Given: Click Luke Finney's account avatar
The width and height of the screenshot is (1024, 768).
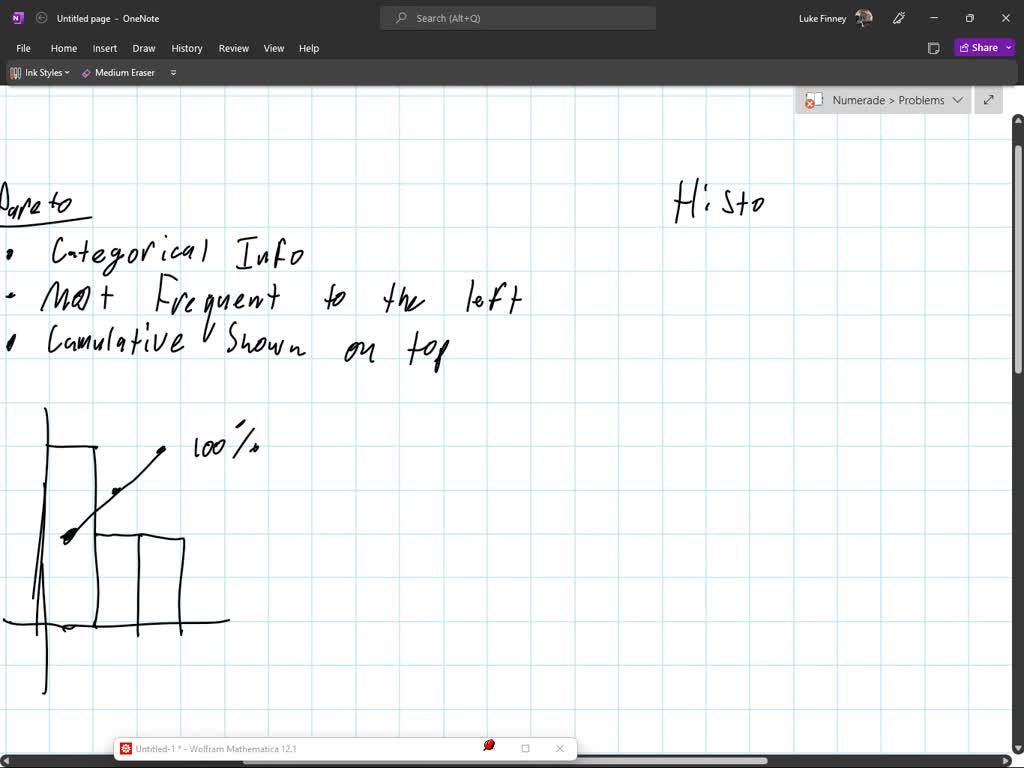Looking at the screenshot, I should pyautogui.click(x=863, y=17).
